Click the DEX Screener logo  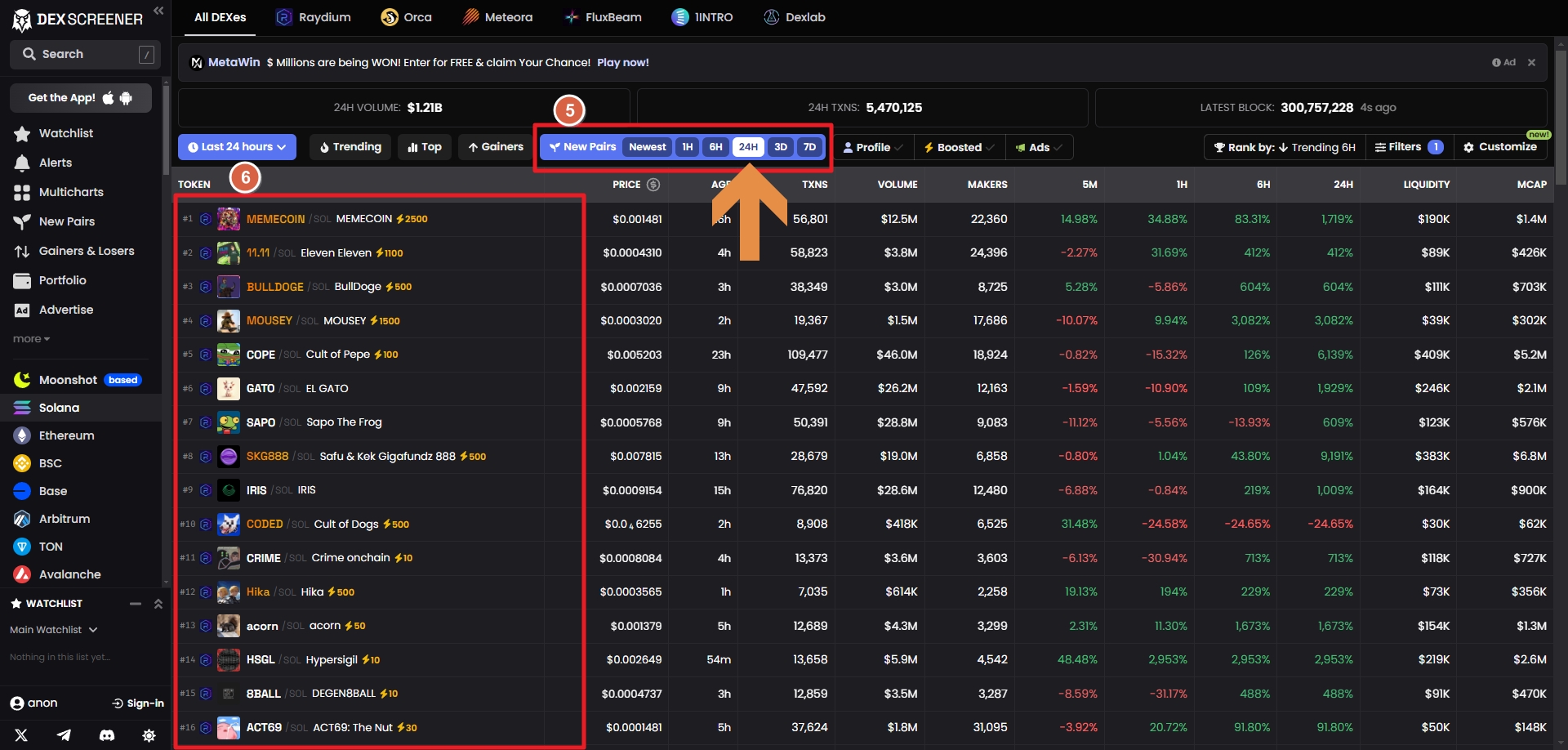pyautogui.click(x=78, y=19)
